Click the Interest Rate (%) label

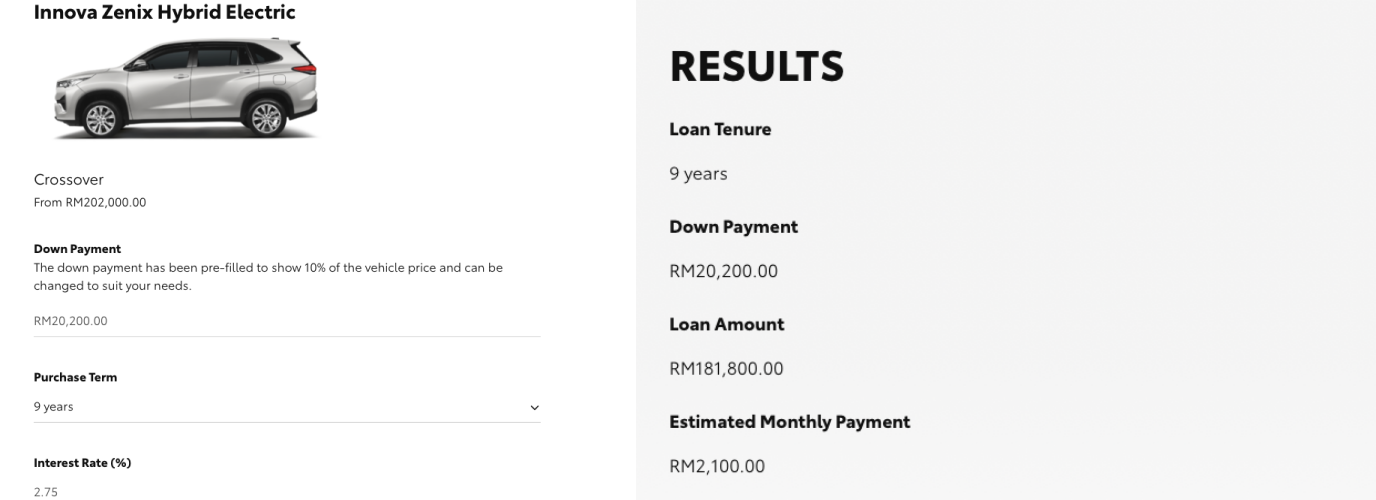click(82, 463)
